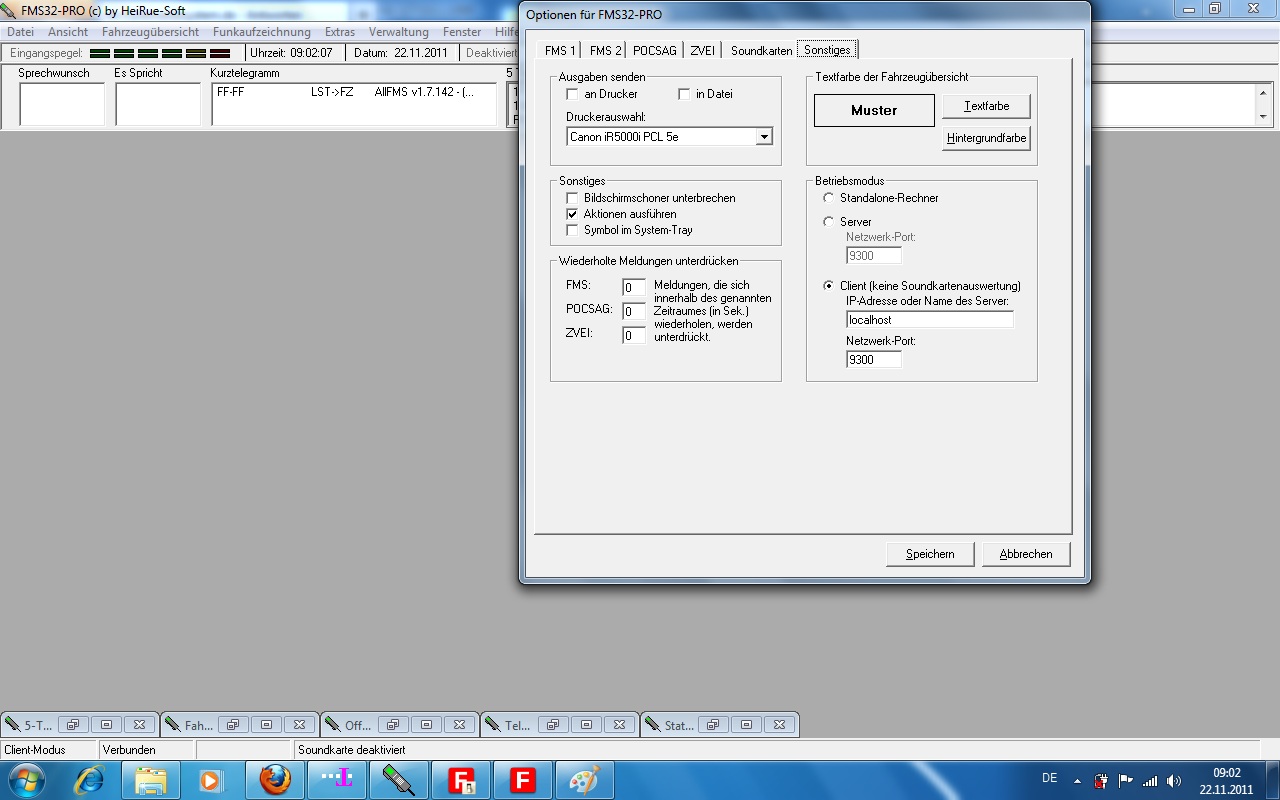
Task: Click the Speichern button
Action: coord(930,554)
